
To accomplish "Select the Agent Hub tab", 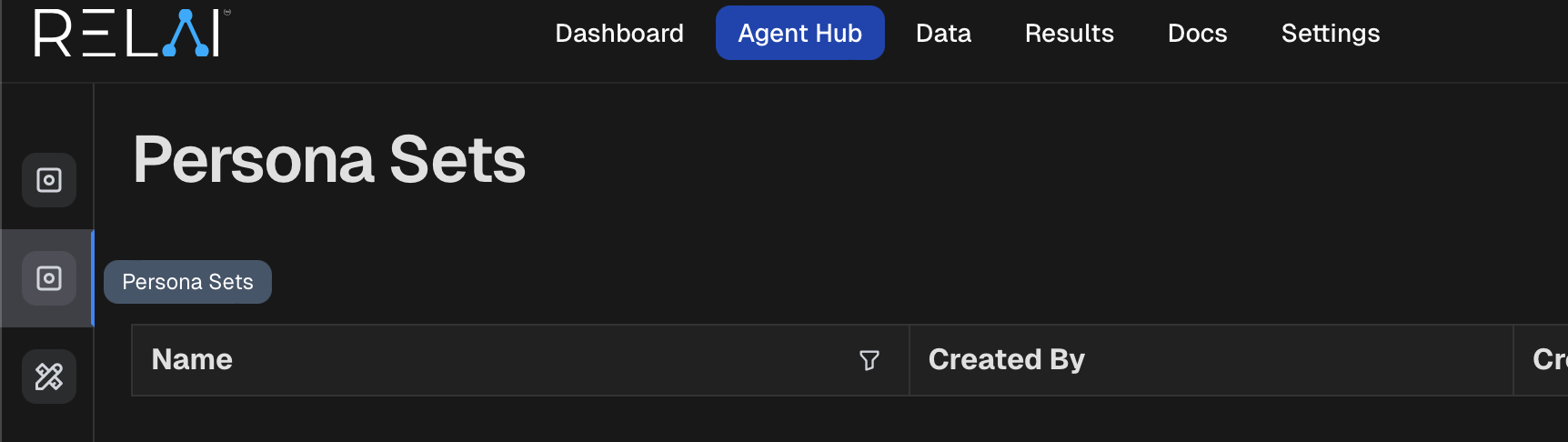I will coord(799,34).
